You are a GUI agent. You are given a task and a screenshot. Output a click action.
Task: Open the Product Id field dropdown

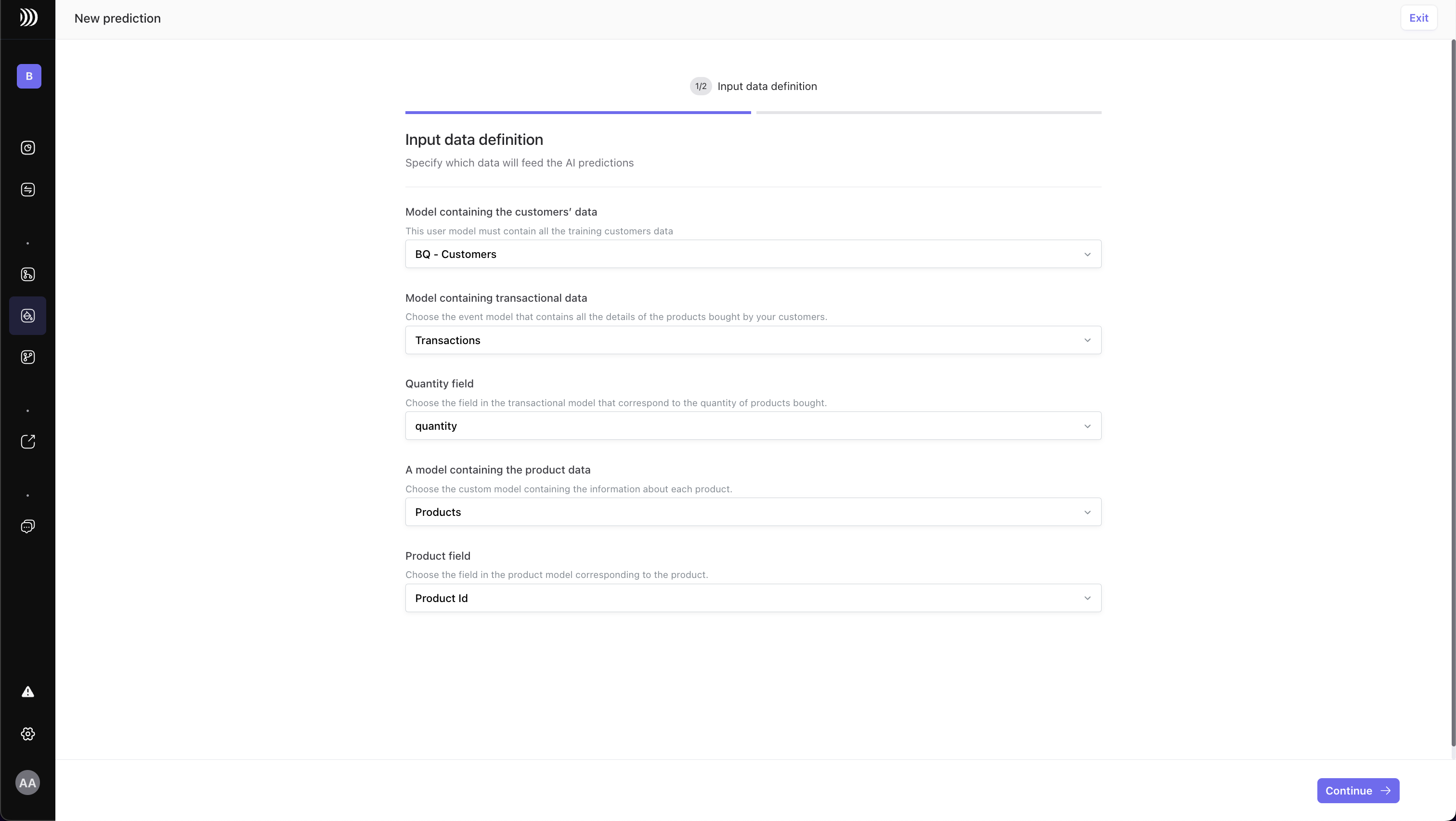pos(753,598)
